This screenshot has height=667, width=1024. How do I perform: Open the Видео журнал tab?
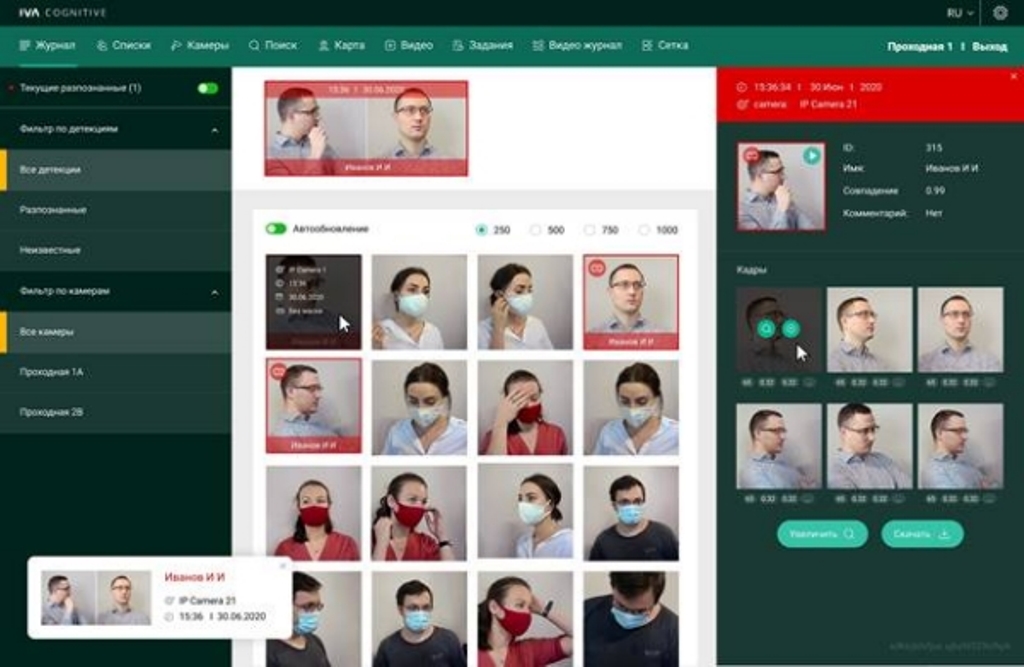[x=577, y=46]
